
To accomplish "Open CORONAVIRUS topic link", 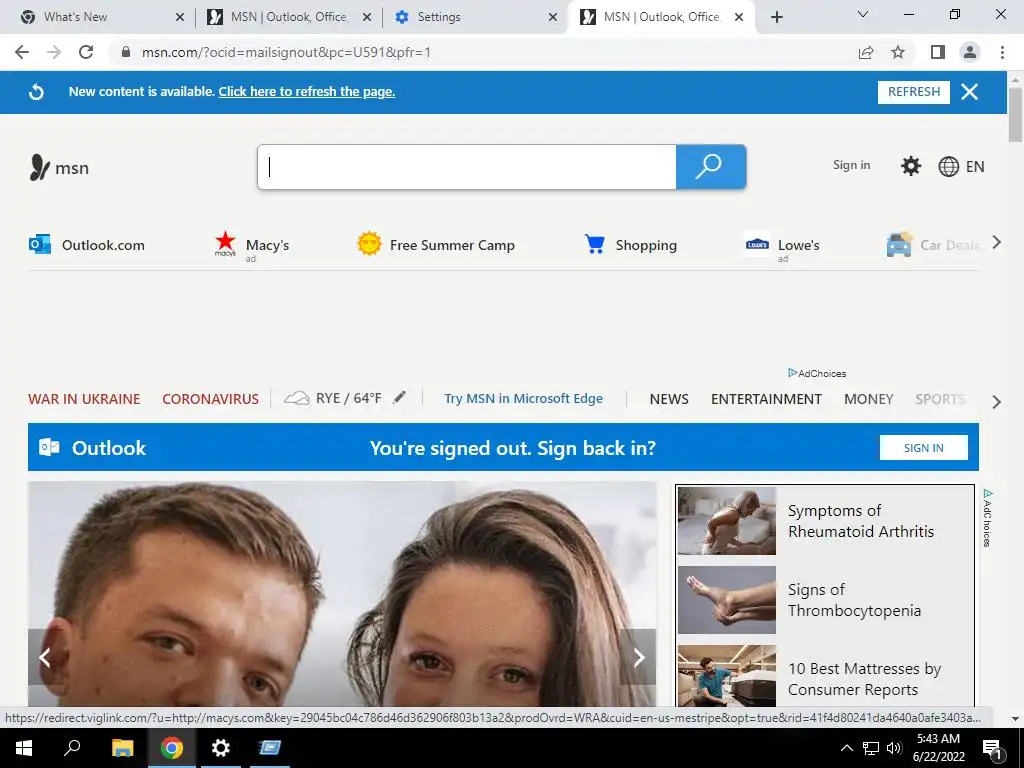I will [210, 399].
